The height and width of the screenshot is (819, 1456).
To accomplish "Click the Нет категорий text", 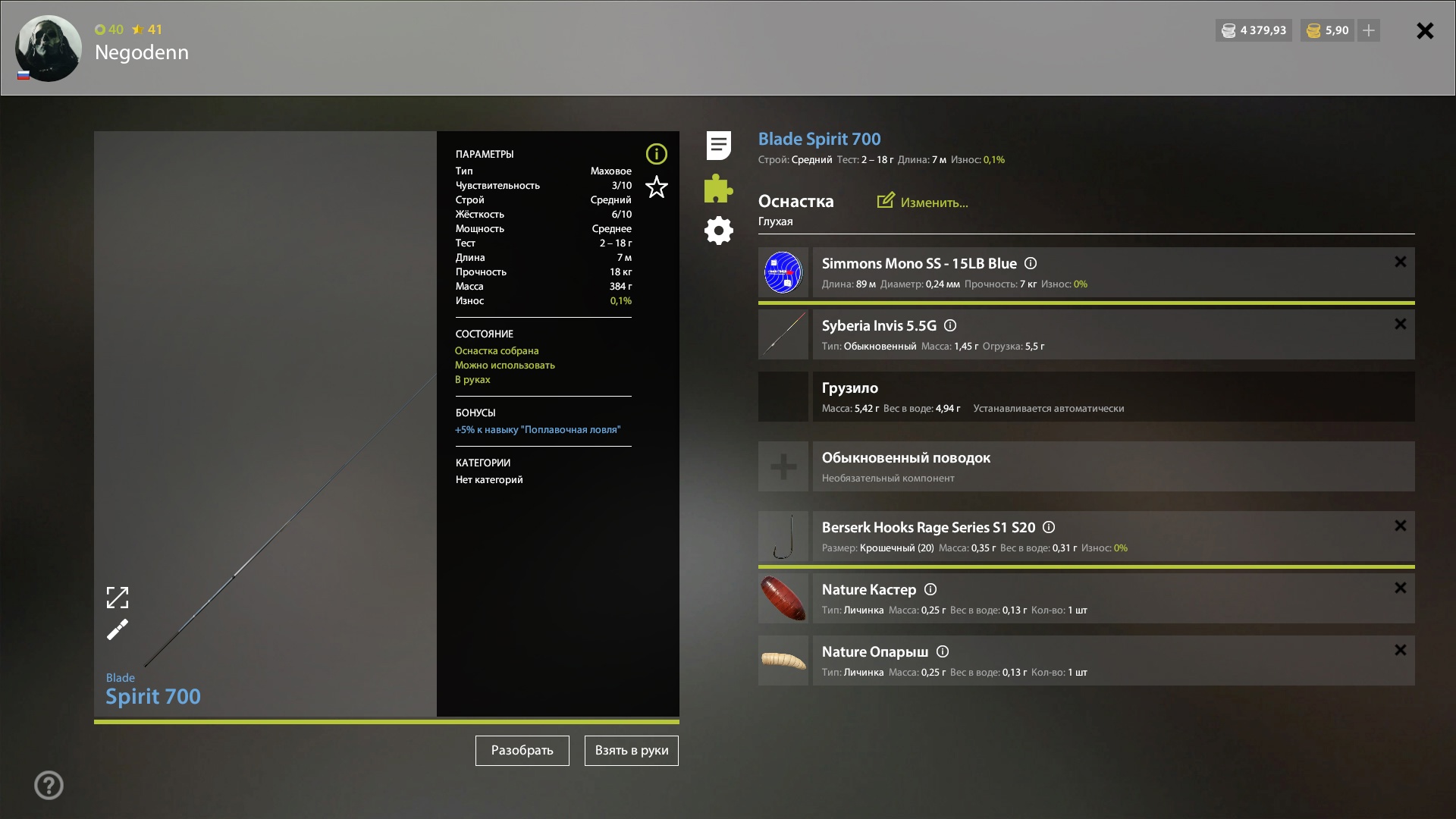I will tap(489, 480).
